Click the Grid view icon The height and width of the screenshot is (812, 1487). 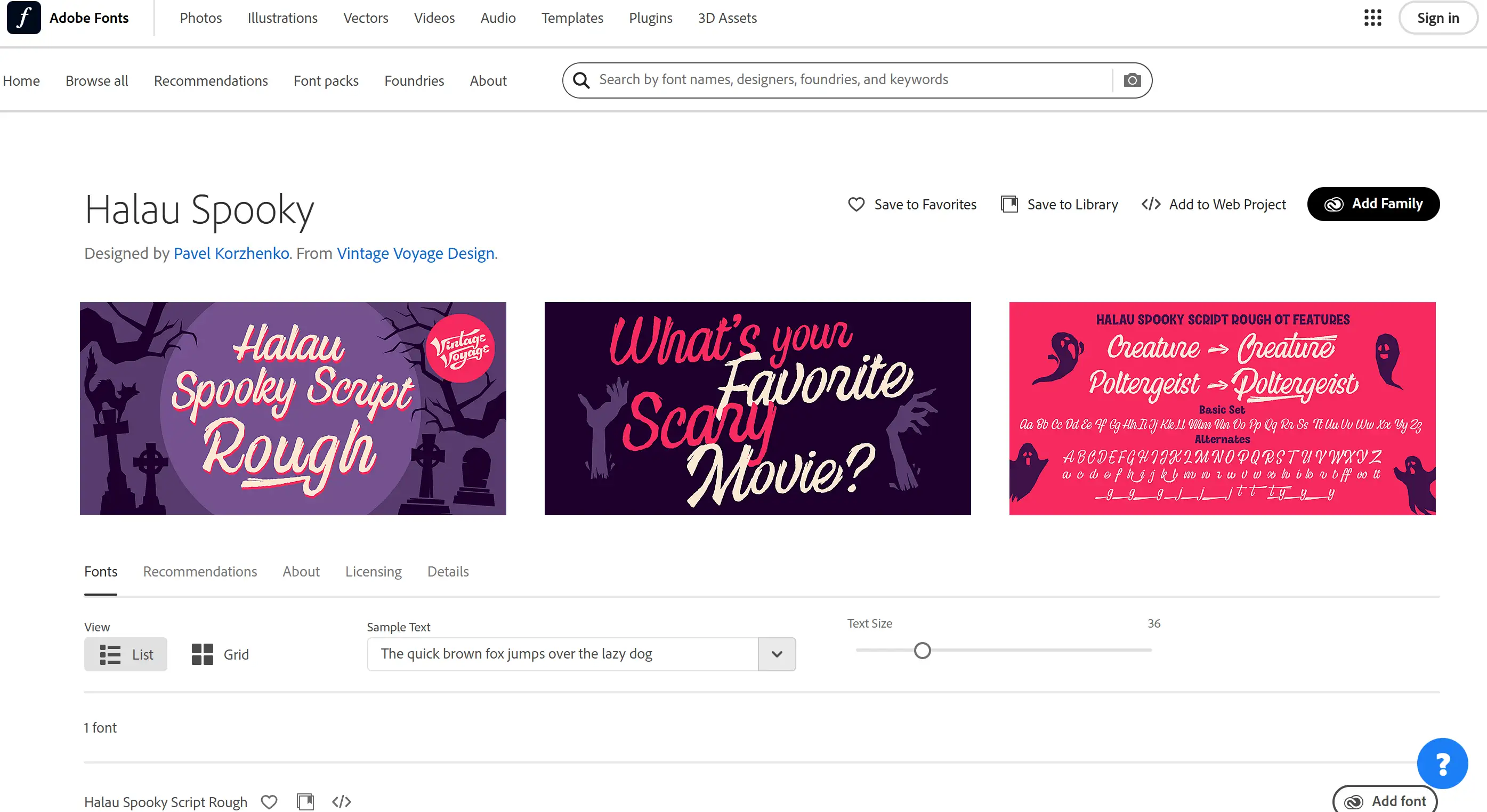click(x=202, y=654)
